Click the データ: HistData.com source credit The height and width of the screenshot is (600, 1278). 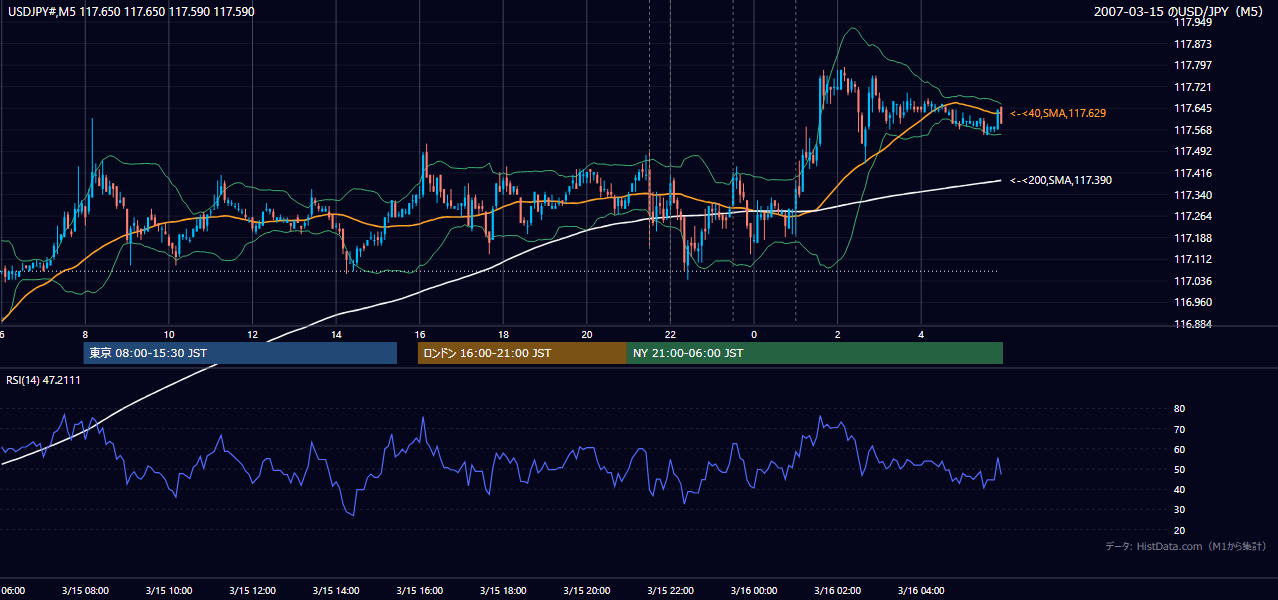(1186, 546)
